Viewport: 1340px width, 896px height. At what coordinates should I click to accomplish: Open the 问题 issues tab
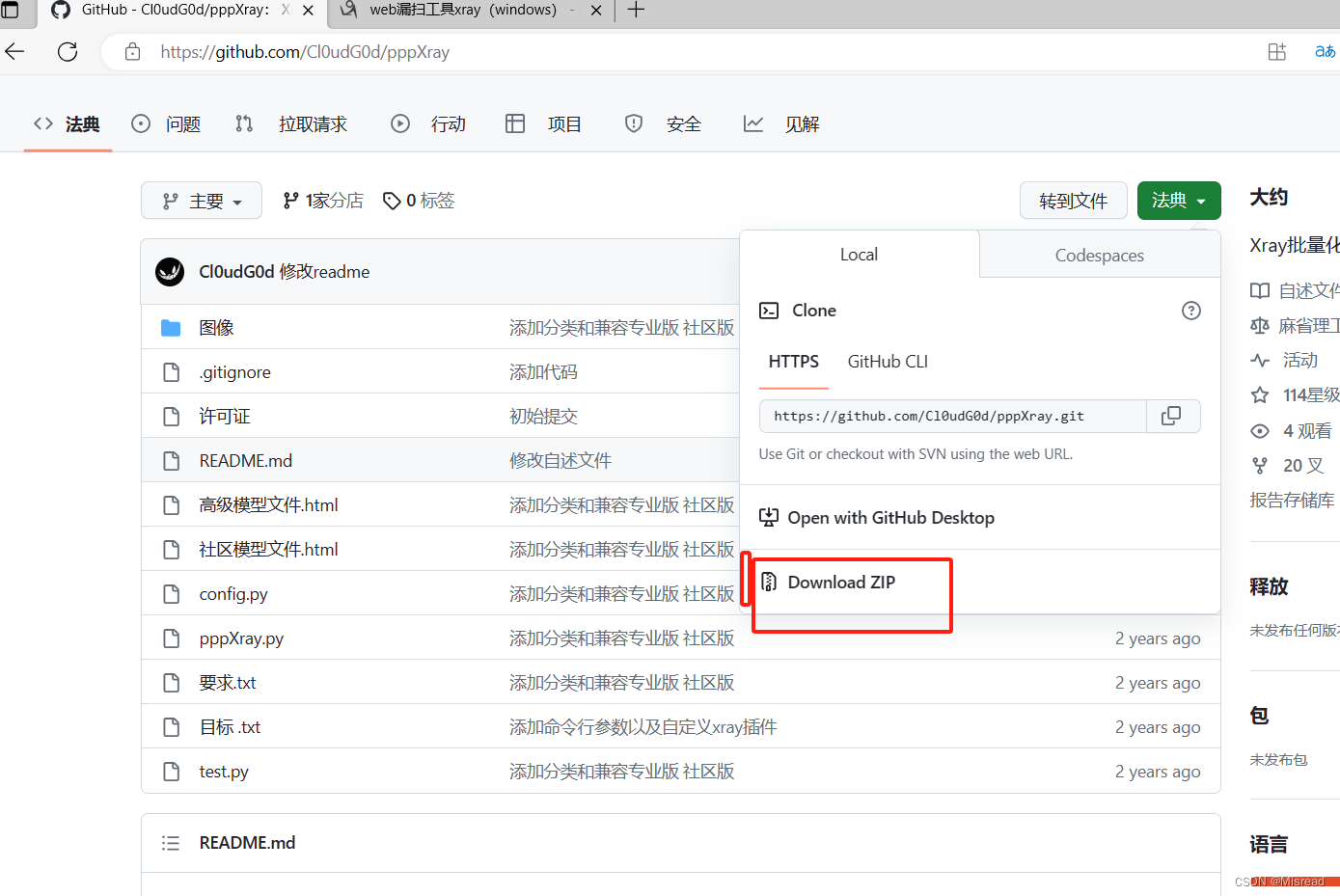[x=166, y=124]
